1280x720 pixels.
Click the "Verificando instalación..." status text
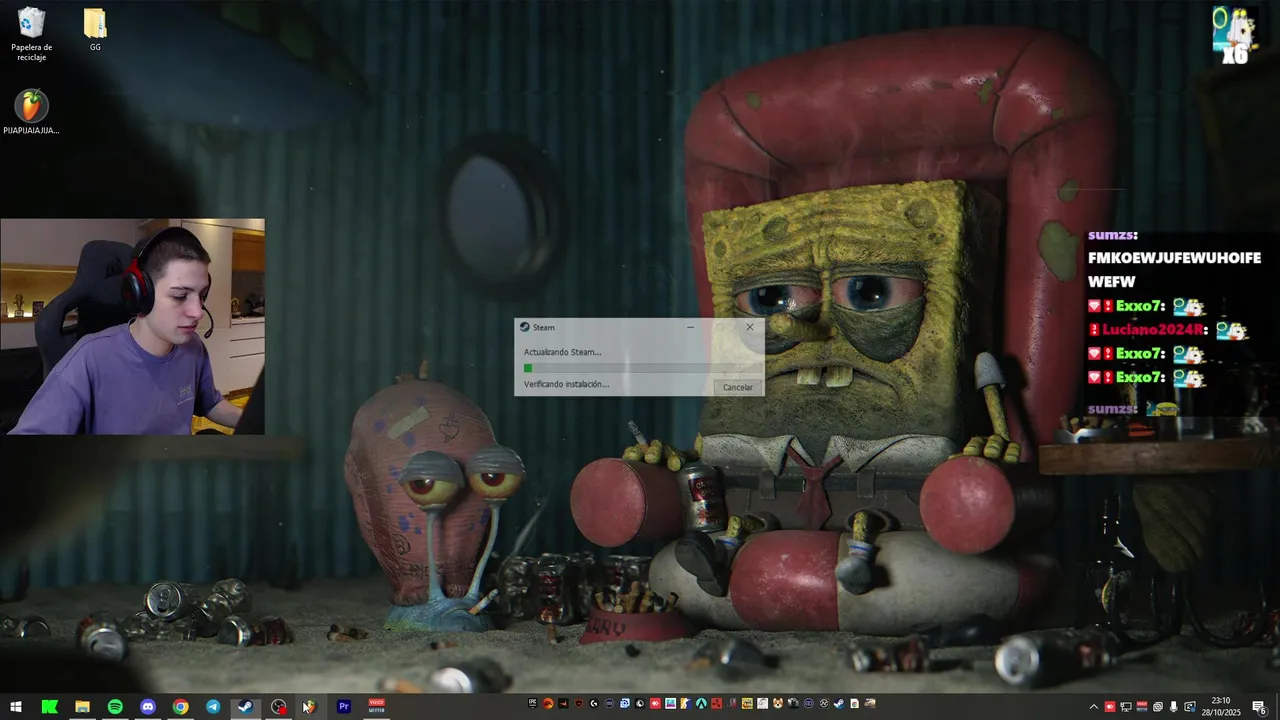click(x=566, y=384)
